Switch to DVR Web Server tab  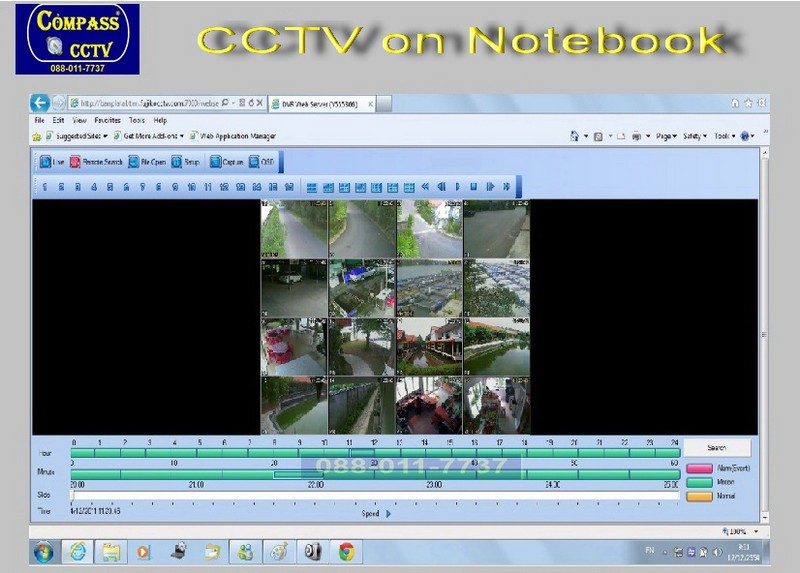click(320, 103)
